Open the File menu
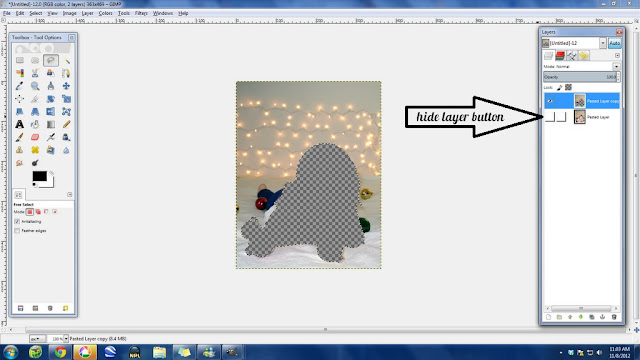Image resolution: width=640 pixels, height=360 pixels. [7, 13]
